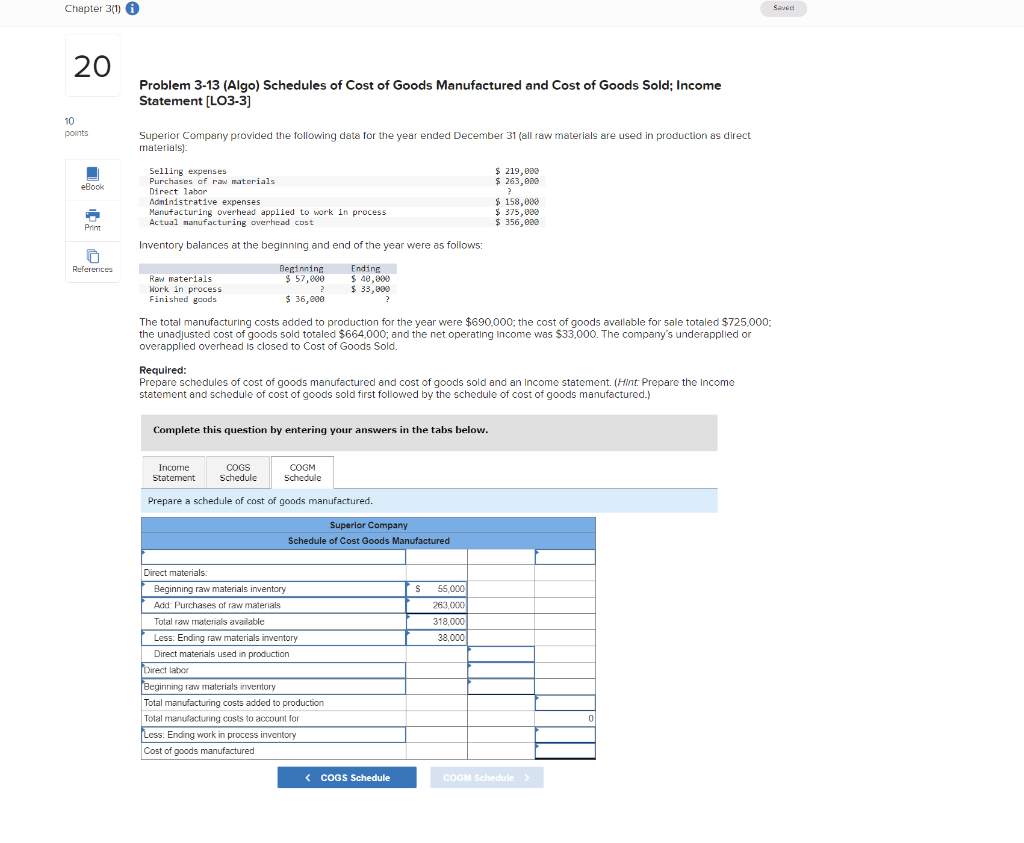Select the COGM Schedule tab

point(302,471)
